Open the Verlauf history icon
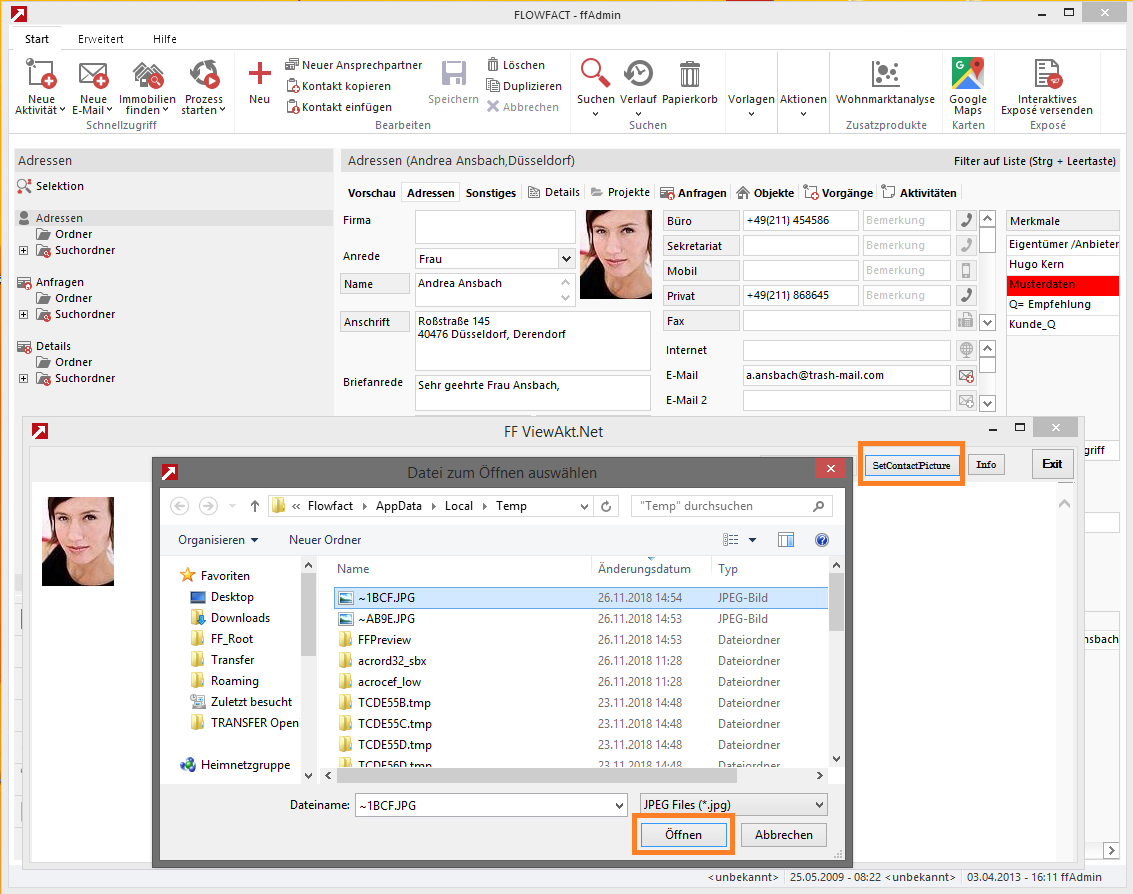Image resolution: width=1133 pixels, height=894 pixels. pyautogui.click(x=638, y=73)
